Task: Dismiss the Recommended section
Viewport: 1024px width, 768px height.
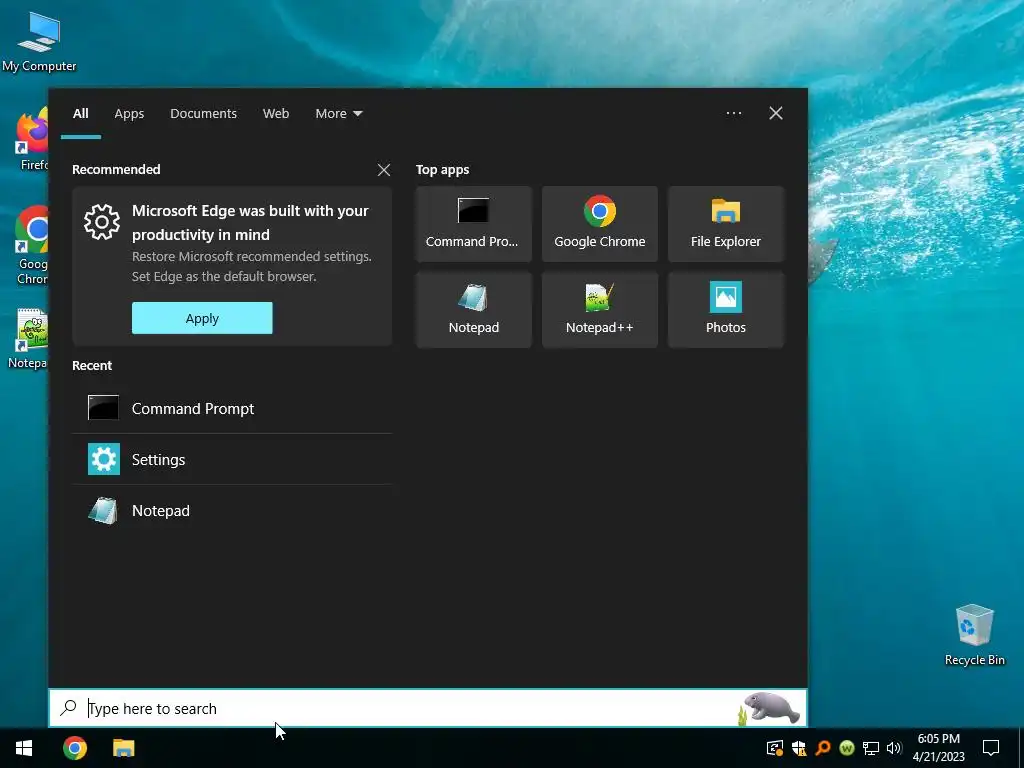Action: [384, 170]
